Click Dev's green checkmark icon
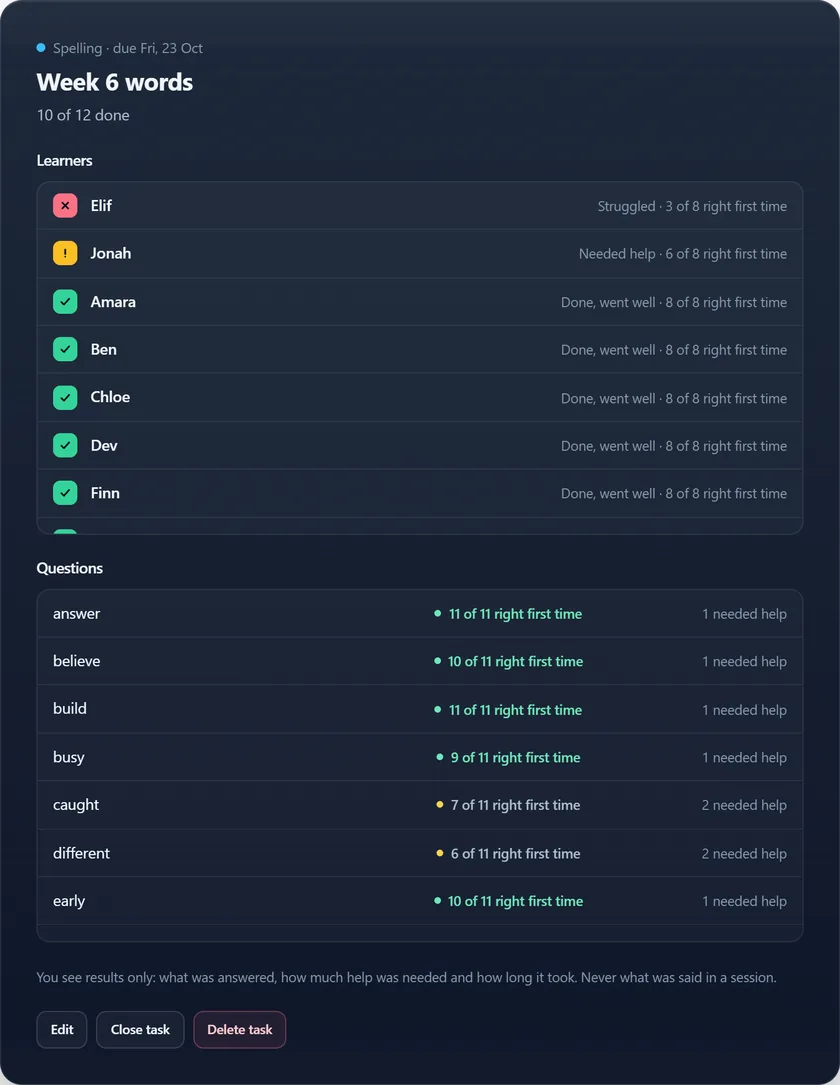 (x=65, y=446)
